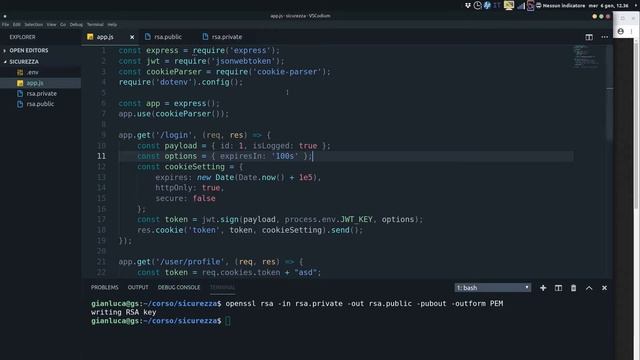The width and height of the screenshot is (640, 360).
Task: Switch to the rsa.private editor tab
Action: click(227, 37)
